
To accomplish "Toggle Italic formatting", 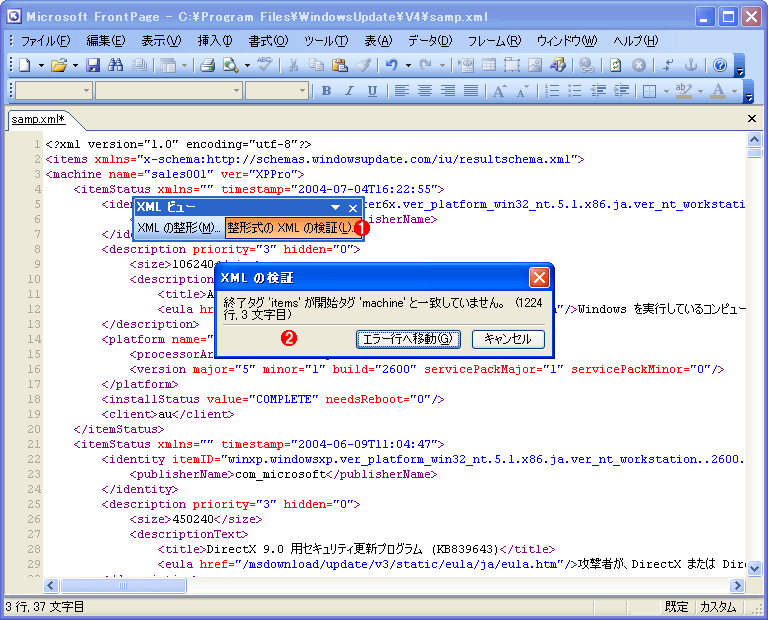I will pos(349,91).
